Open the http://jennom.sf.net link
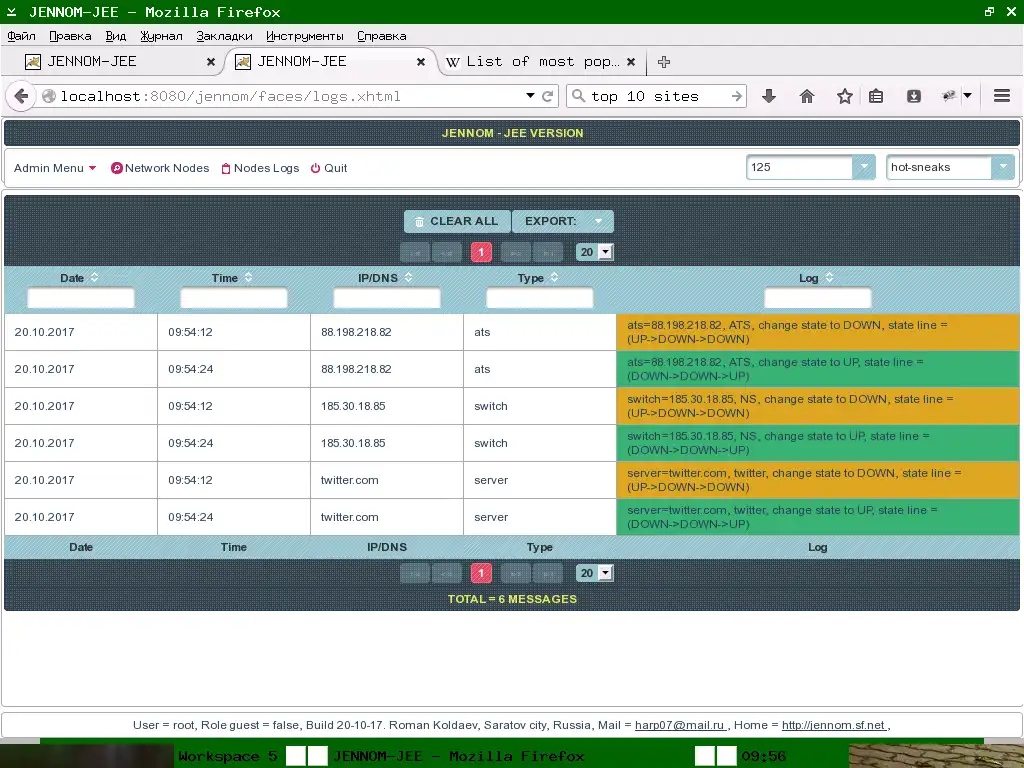The width and height of the screenshot is (1024, 768). (x=833, y=725)
